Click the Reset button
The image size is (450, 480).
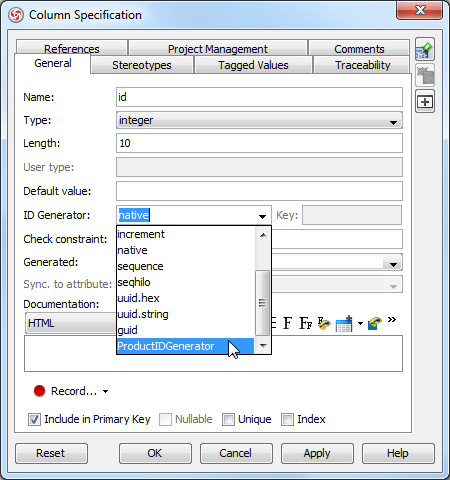(51, 453)
